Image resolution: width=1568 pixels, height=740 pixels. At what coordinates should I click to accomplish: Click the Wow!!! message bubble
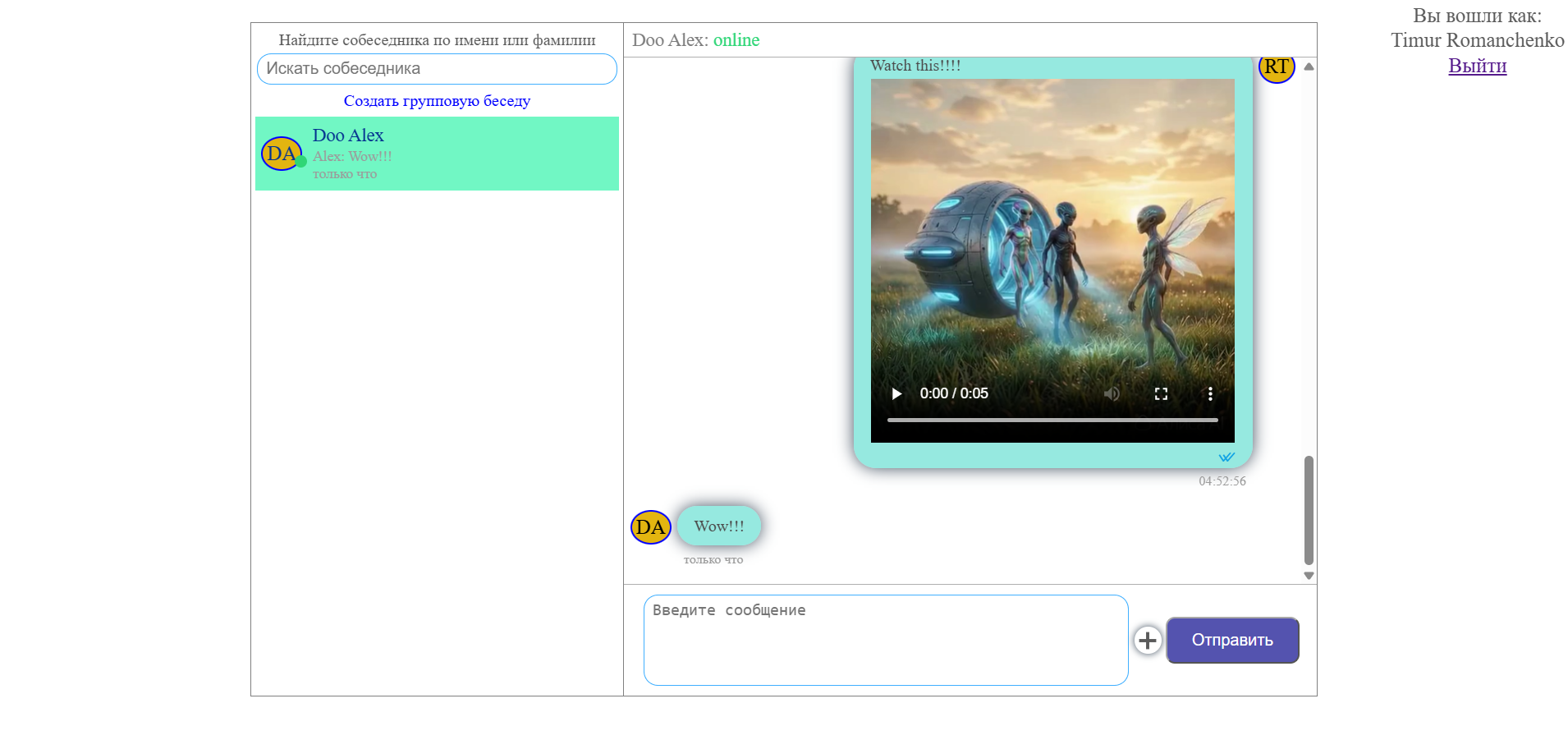coord(719,526)
